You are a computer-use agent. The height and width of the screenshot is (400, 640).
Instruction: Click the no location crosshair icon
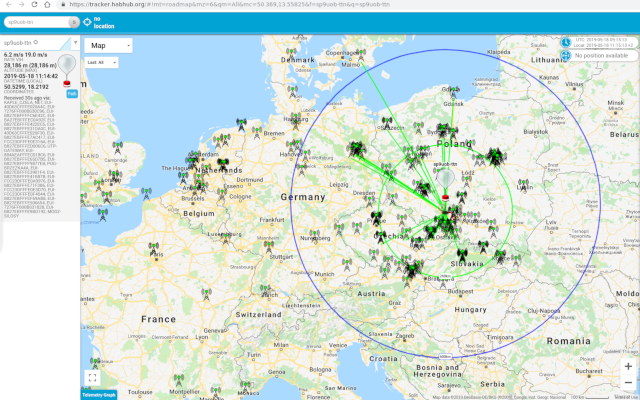point(85,21)
